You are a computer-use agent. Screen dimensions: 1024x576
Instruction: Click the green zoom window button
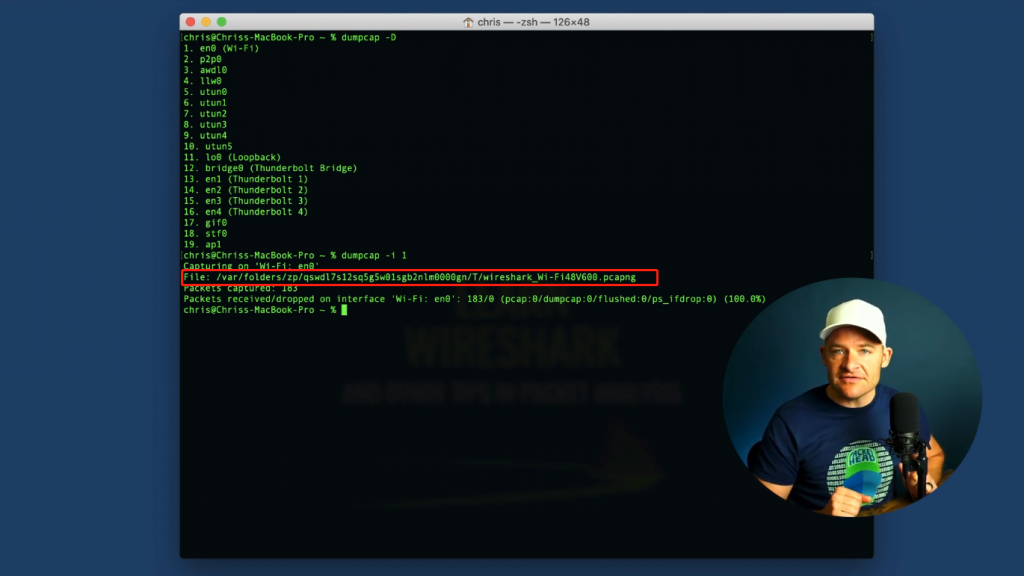[x=221, y=22]
